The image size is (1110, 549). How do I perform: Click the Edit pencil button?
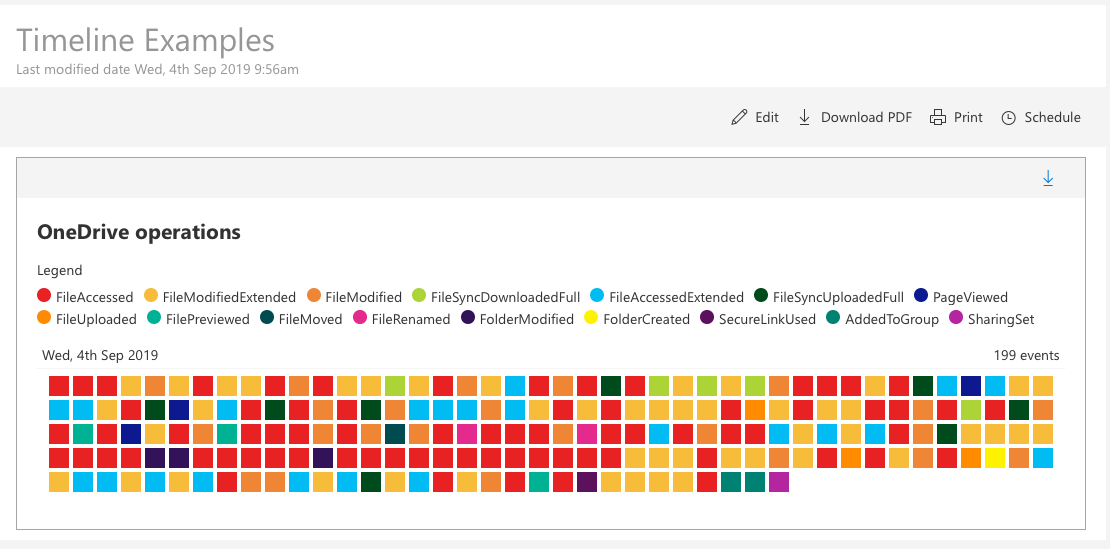[x=755, y=117]
